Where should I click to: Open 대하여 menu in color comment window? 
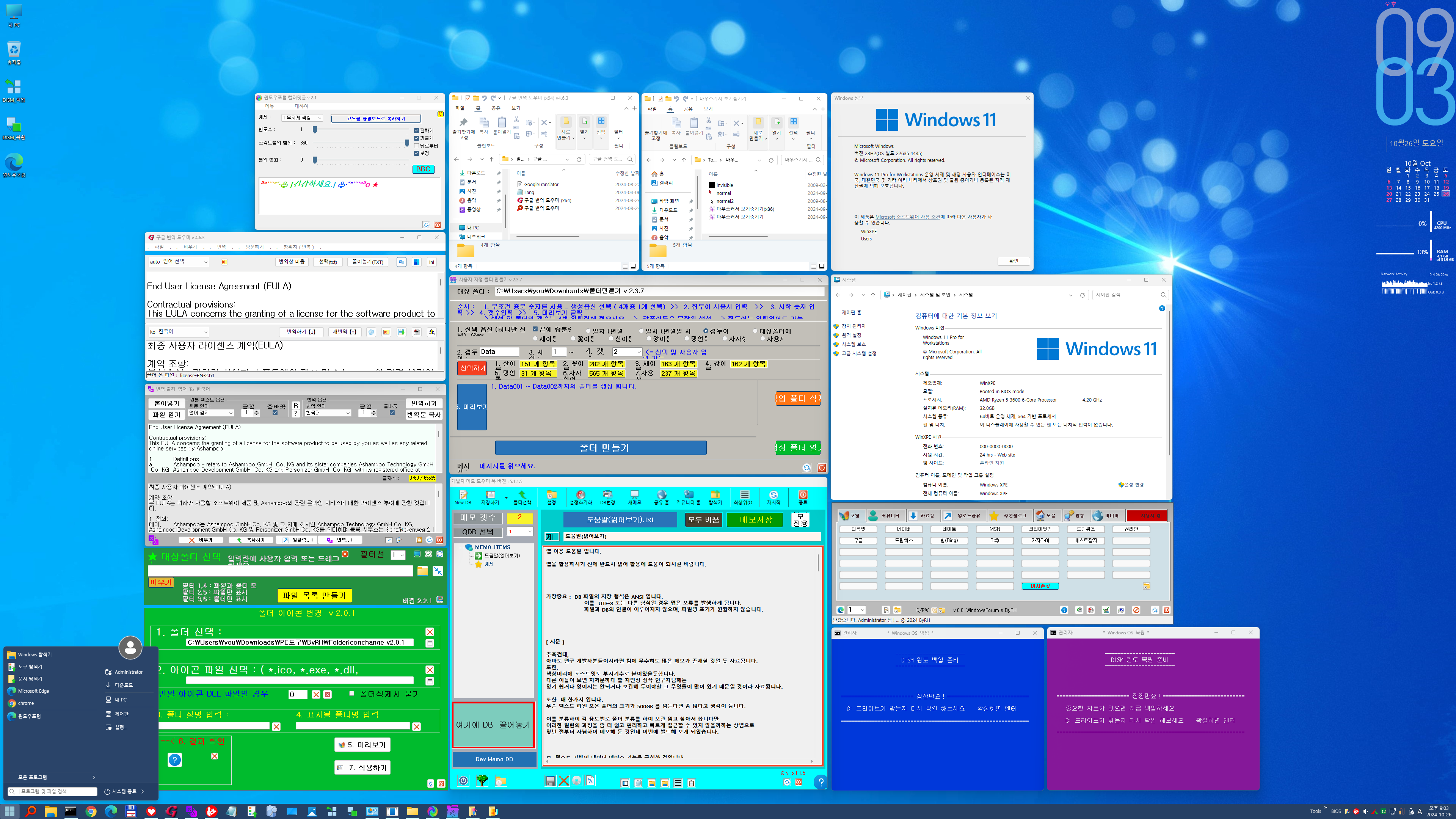(301, 106)
